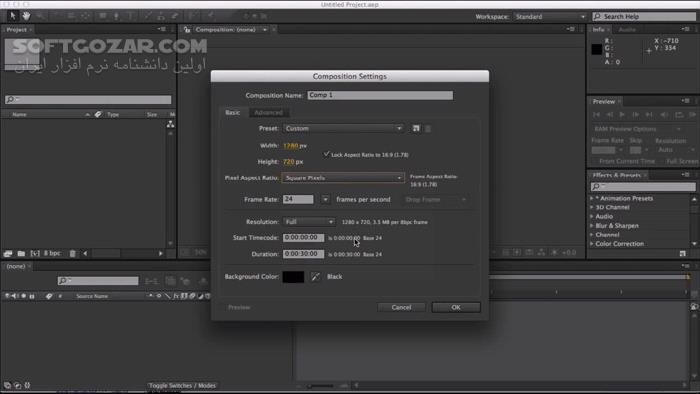Select the Selection arrow tool
Viewport: 700px width, 394px height.
coord(12,16)
